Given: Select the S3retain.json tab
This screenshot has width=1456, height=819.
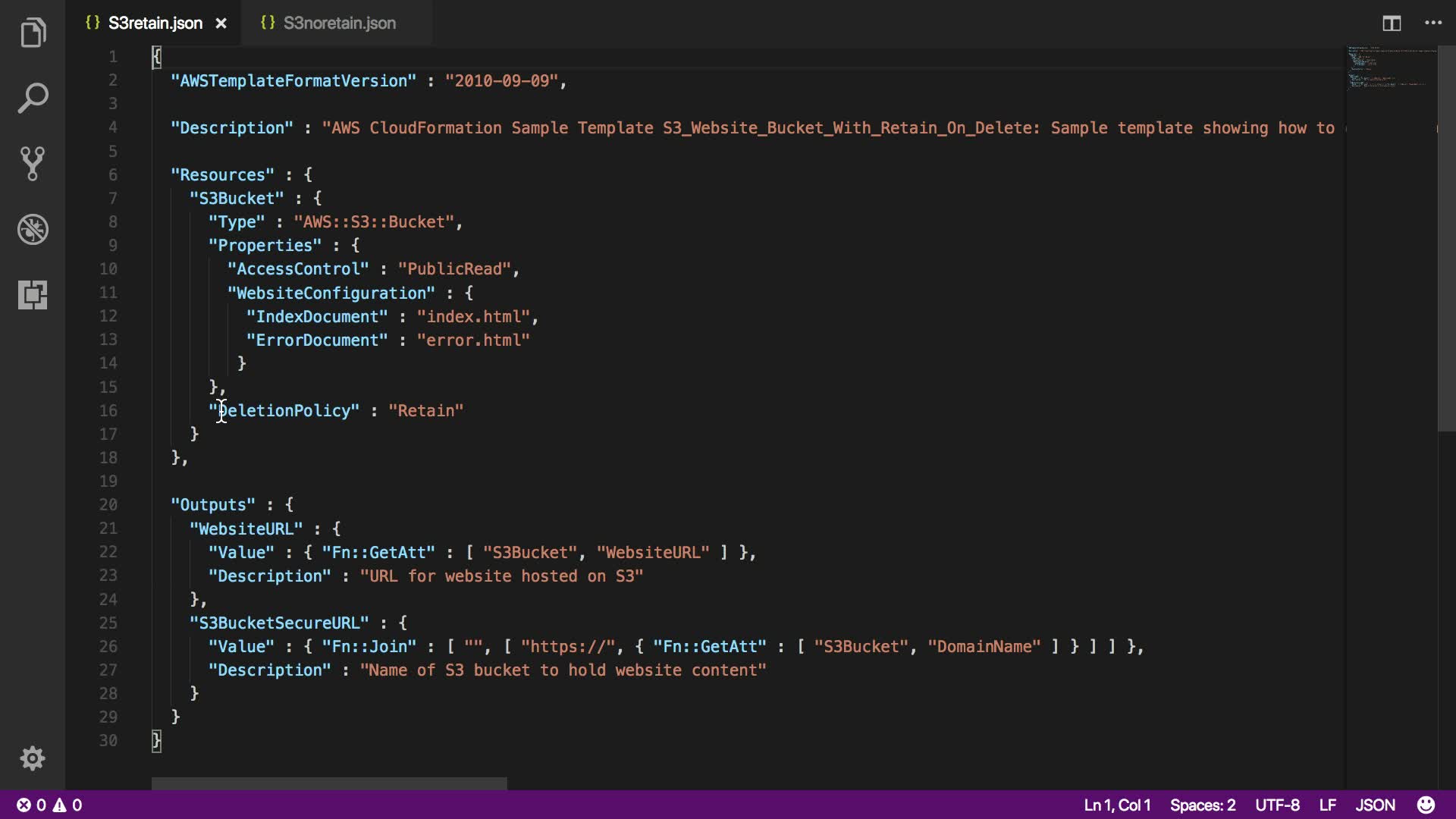Looking at the screenshot, I should [x=155, y=24].
